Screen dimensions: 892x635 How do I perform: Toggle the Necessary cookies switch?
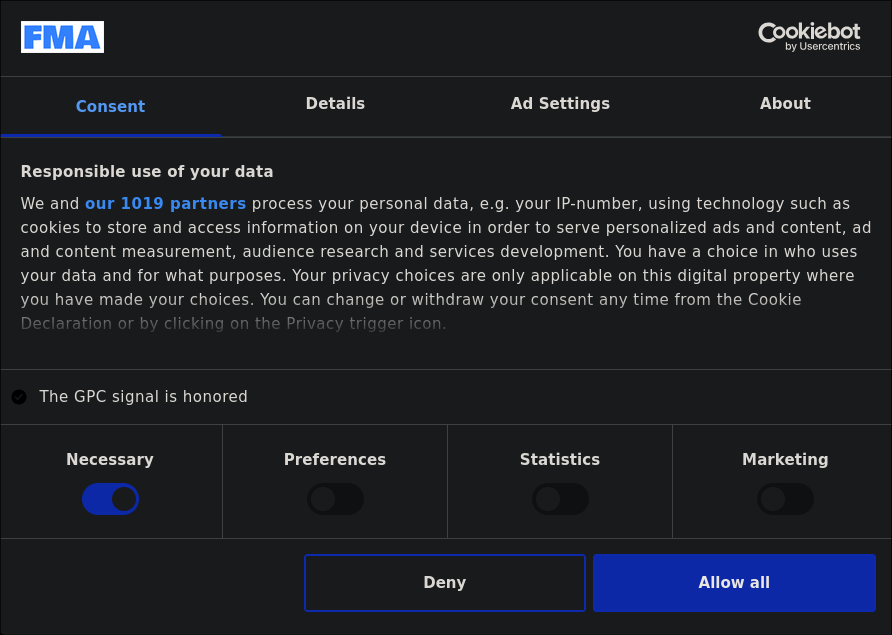(x=110, y=499)
